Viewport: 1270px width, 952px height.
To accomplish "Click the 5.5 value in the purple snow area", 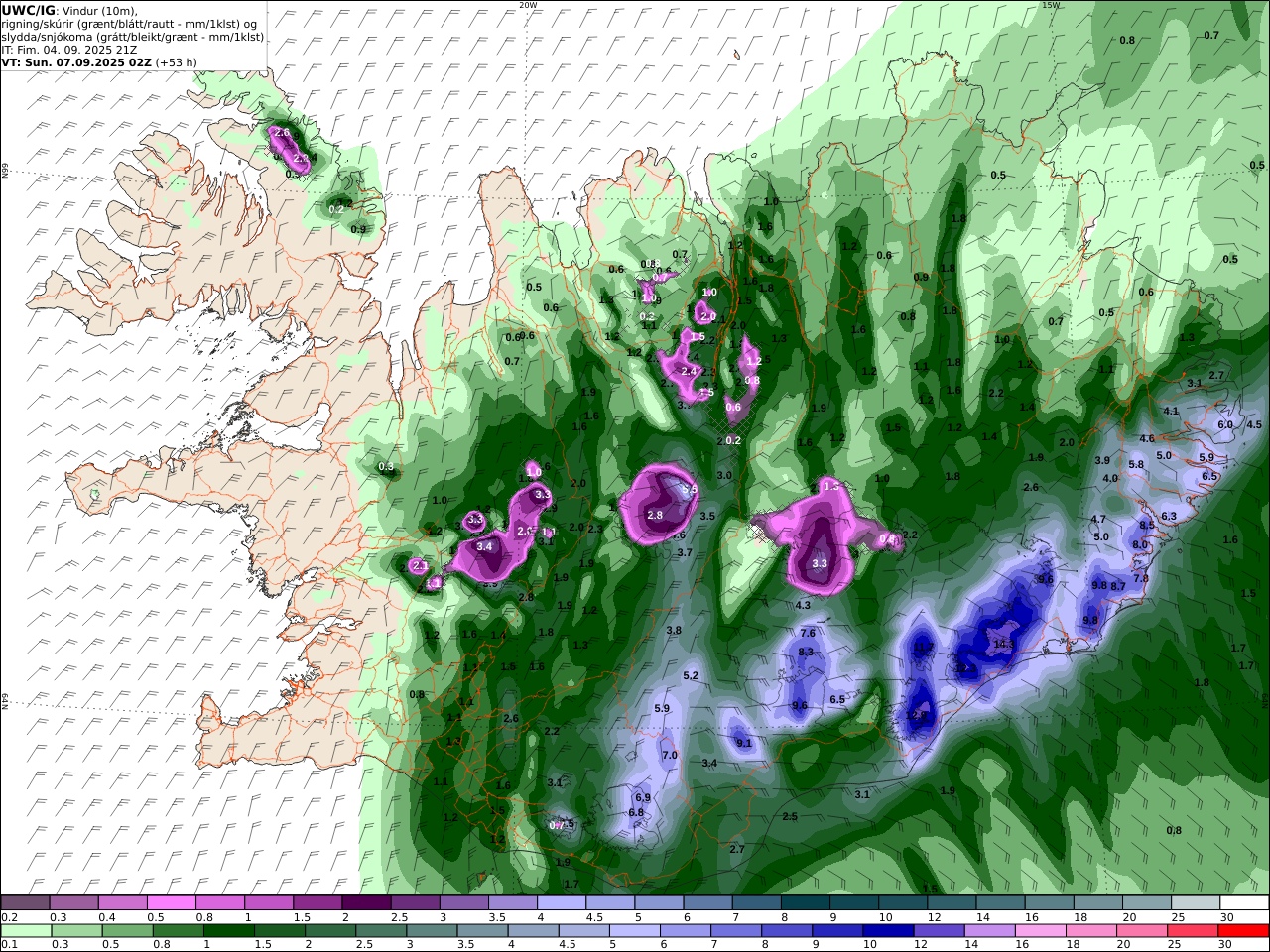I will (690, 490).
